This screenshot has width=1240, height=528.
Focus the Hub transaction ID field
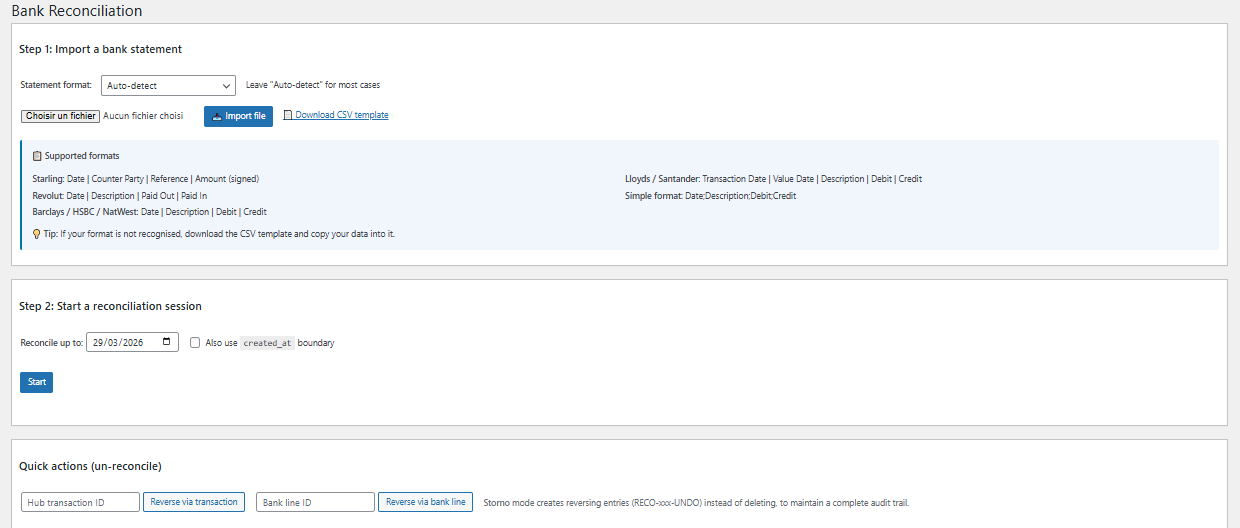point(80,502)
